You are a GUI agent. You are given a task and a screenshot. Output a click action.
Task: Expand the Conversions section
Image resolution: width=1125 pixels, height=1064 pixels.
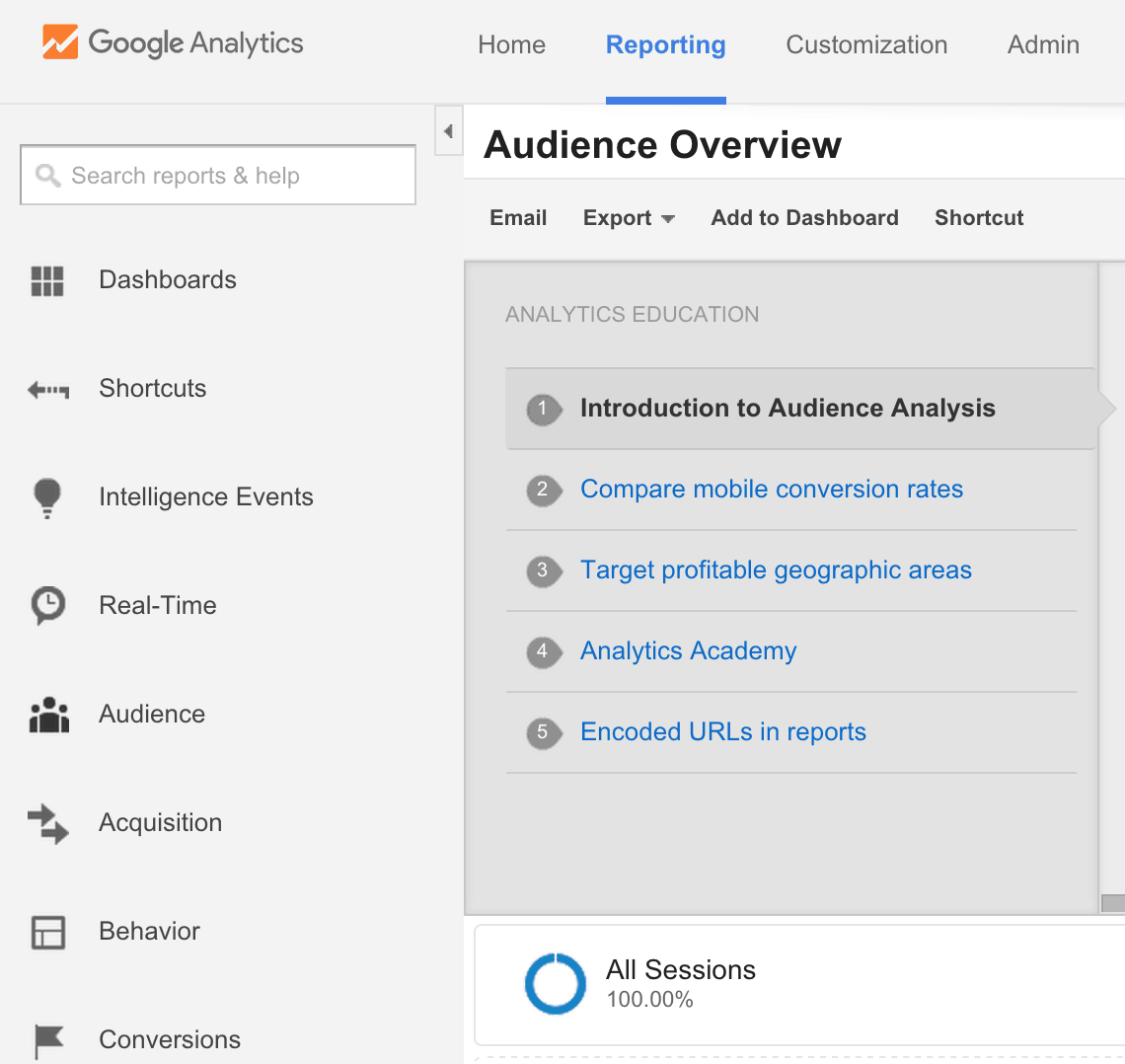[170, 1039]
